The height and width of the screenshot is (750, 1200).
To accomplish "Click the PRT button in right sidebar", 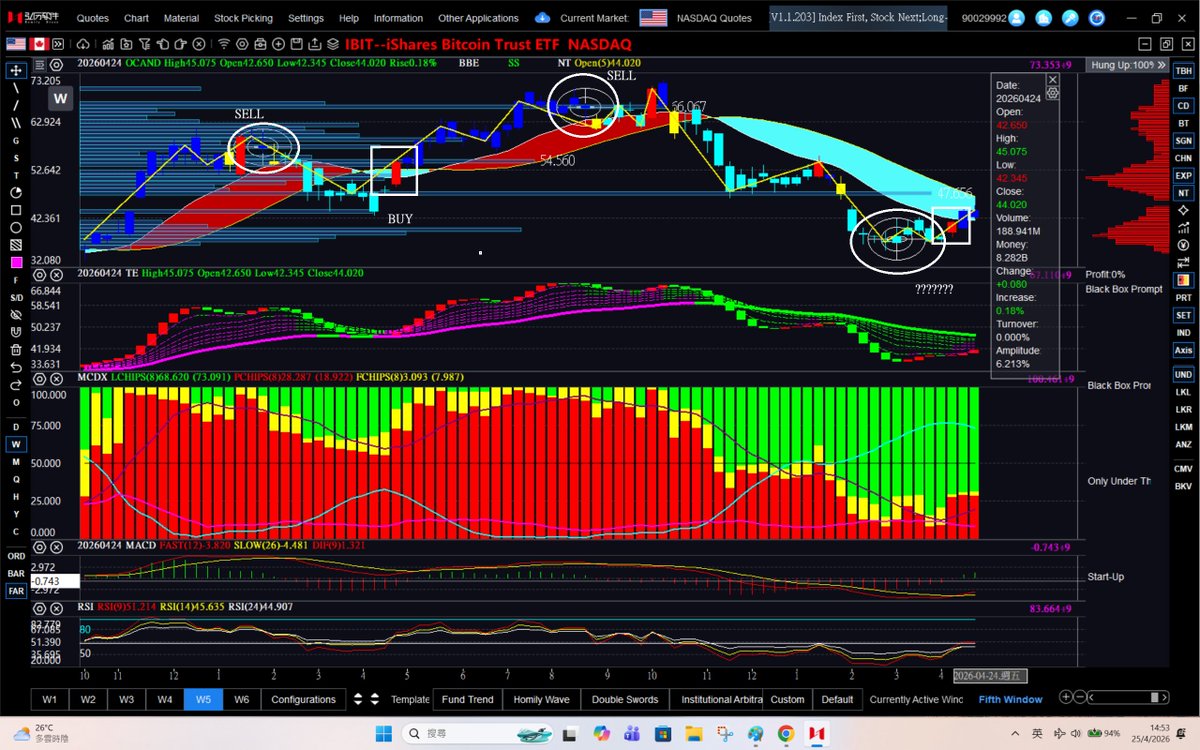I will [x=1183, y=298].
